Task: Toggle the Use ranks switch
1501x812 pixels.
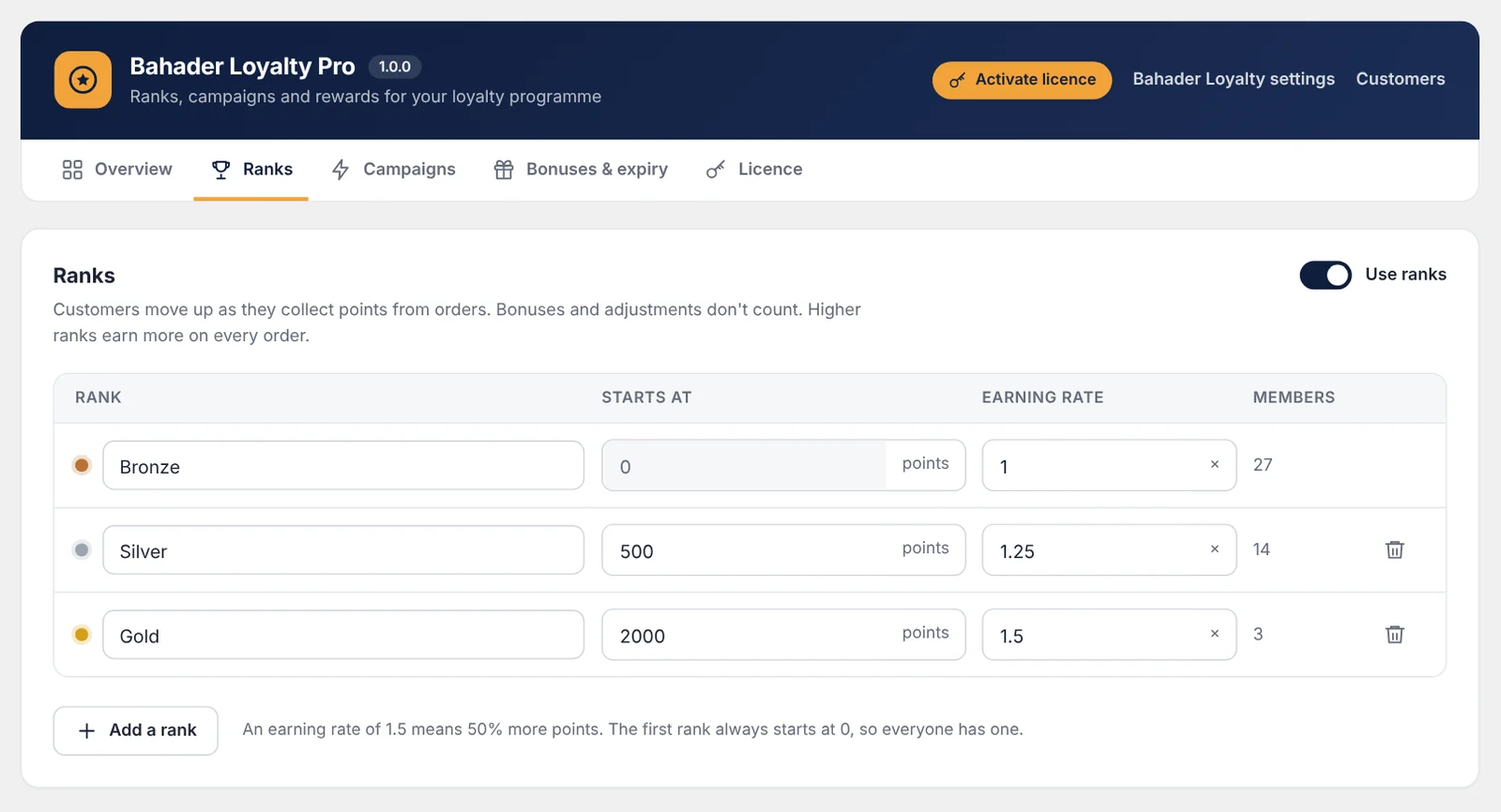Action: point(1326,275)
